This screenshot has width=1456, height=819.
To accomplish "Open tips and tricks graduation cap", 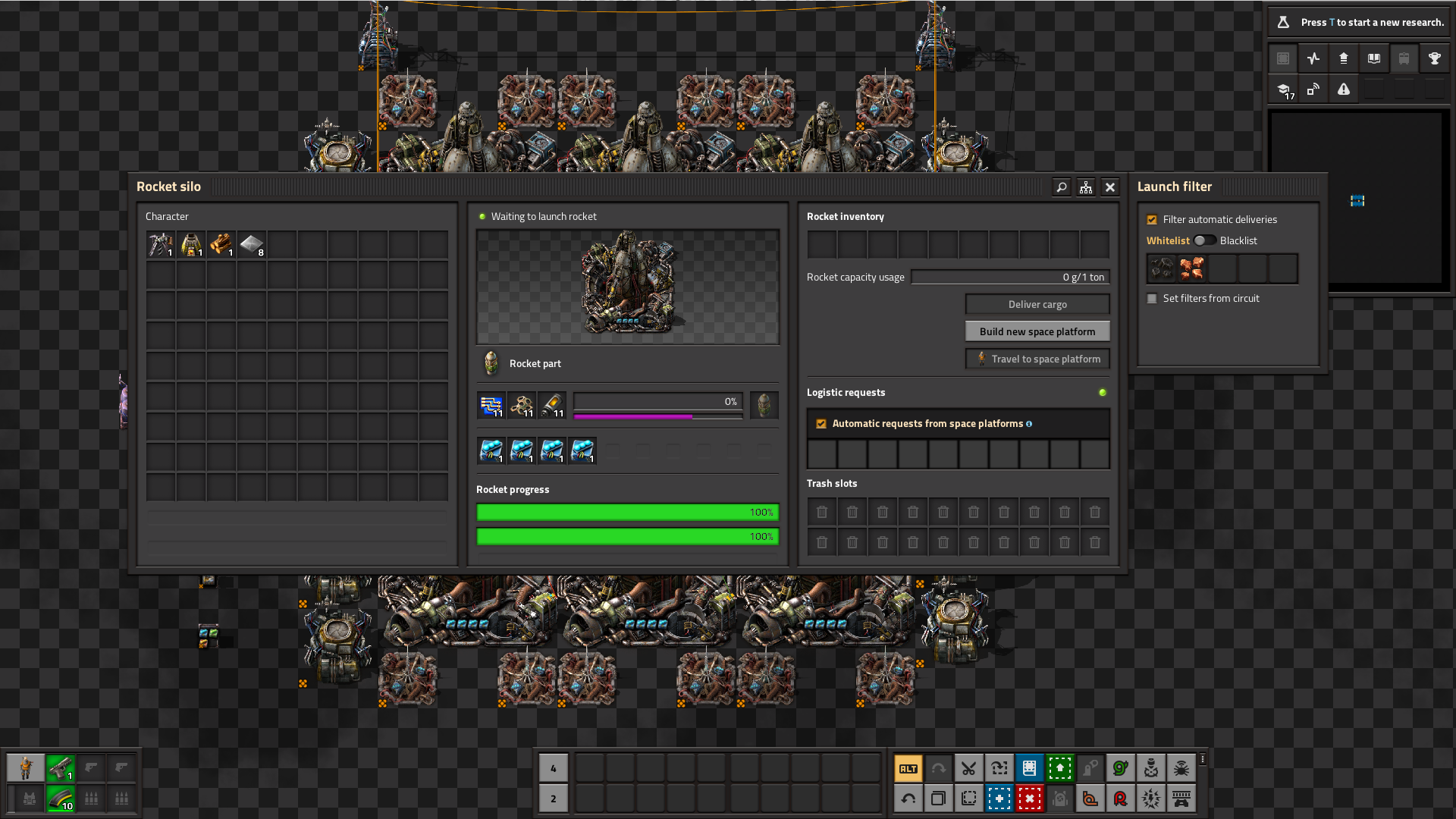I will pos(1283,89).
